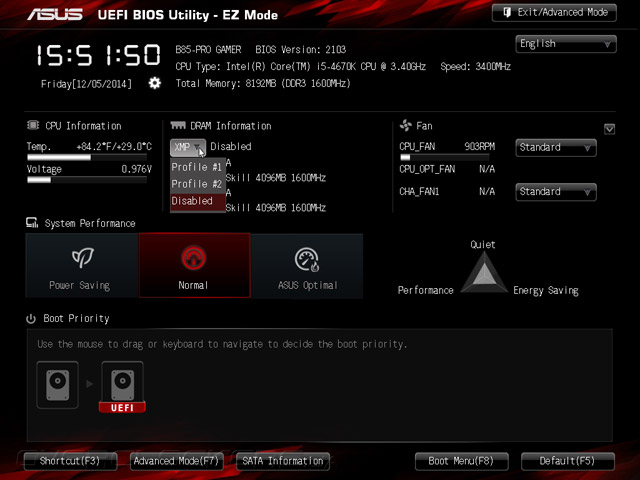The height and width of the screenshot is (480, 640).
Task: Click the ASUS logo
Action: point(55,14)
